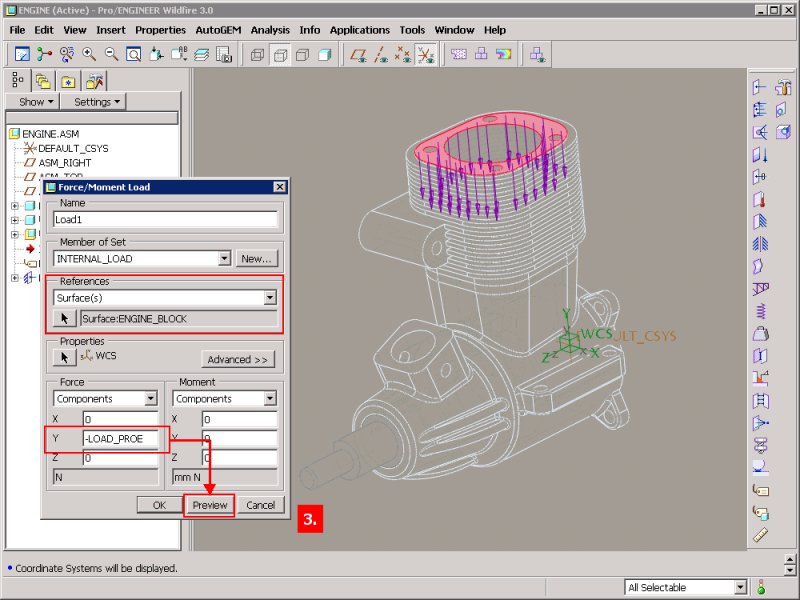Image resolution: width=800 pixels, height=600 pixels.
Task: Open the Model Tree tab icon
Action: tap(18, 80)
